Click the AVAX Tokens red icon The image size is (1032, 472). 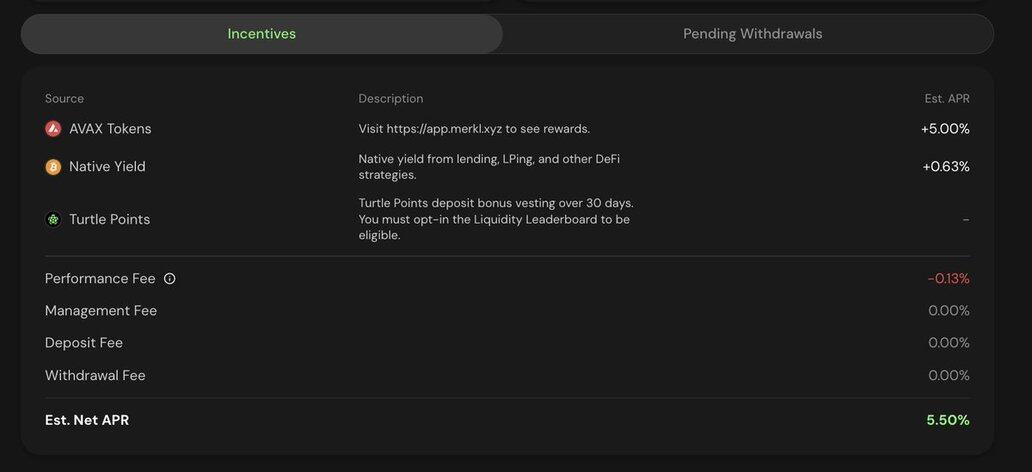click(53, 129)
